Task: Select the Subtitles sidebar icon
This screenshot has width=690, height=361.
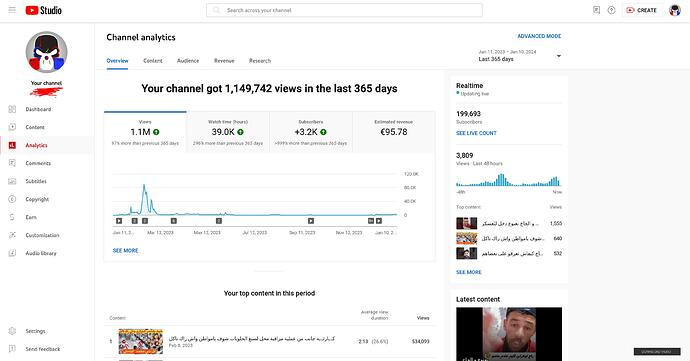Action: [x=12, y=181]
